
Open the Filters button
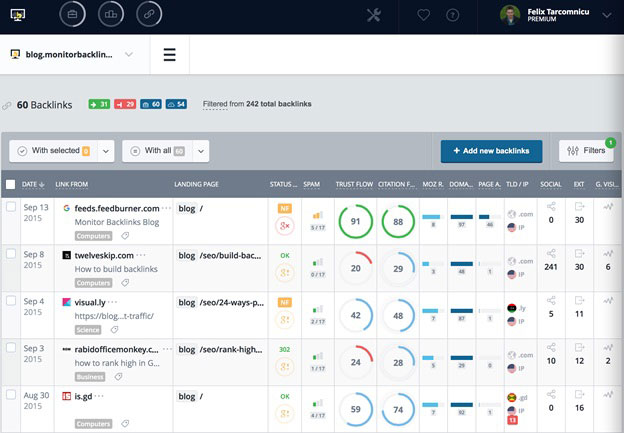click(586, 151)
